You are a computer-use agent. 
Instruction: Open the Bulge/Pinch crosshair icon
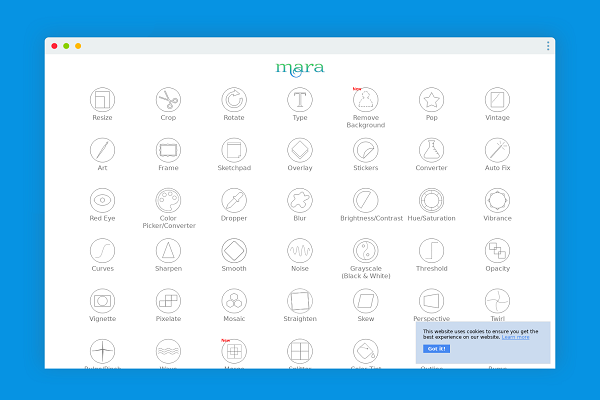(102, 351)
